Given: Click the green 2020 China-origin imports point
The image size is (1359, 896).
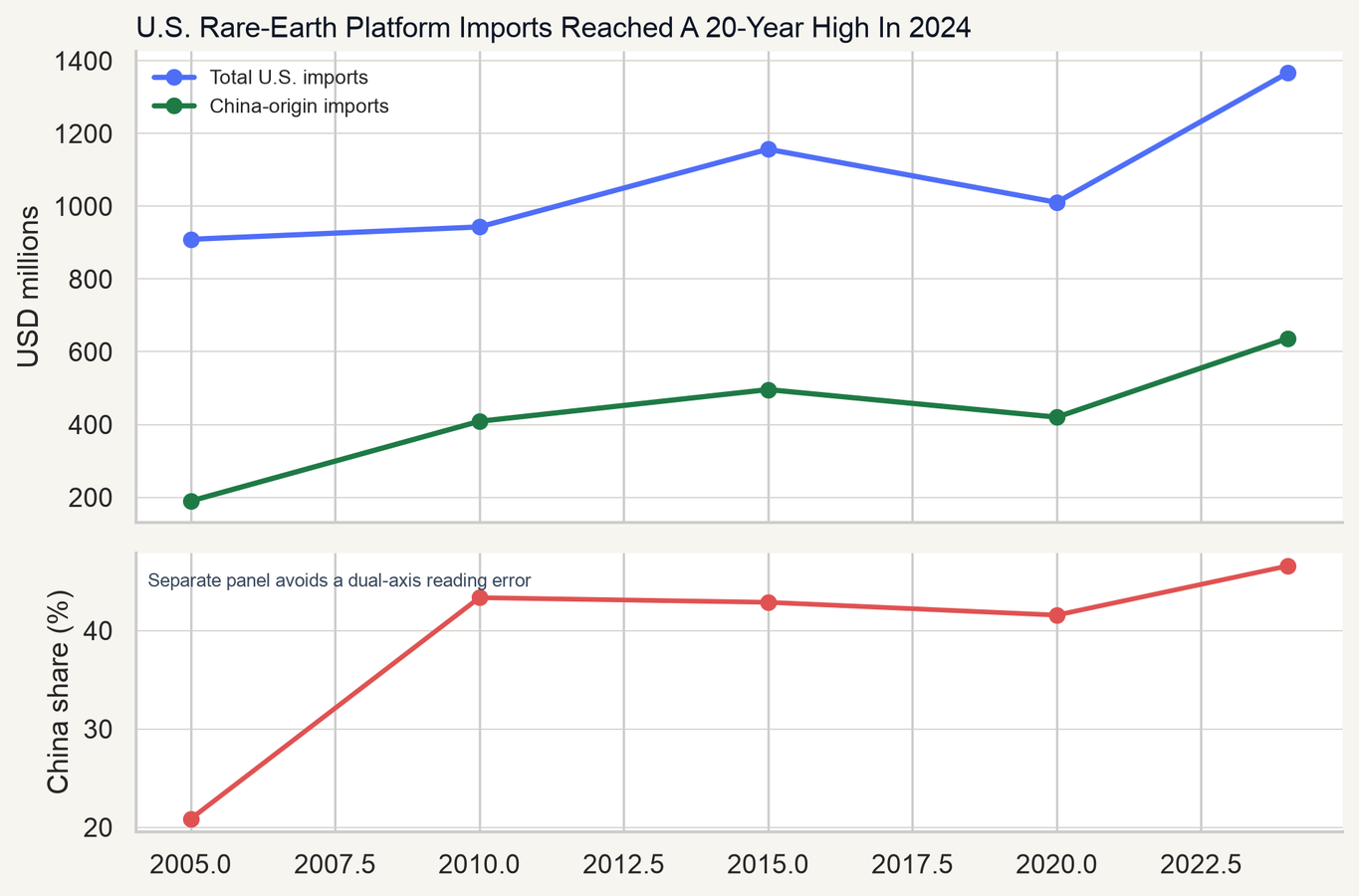Looking at the screenshot, I should point(1057,417).
